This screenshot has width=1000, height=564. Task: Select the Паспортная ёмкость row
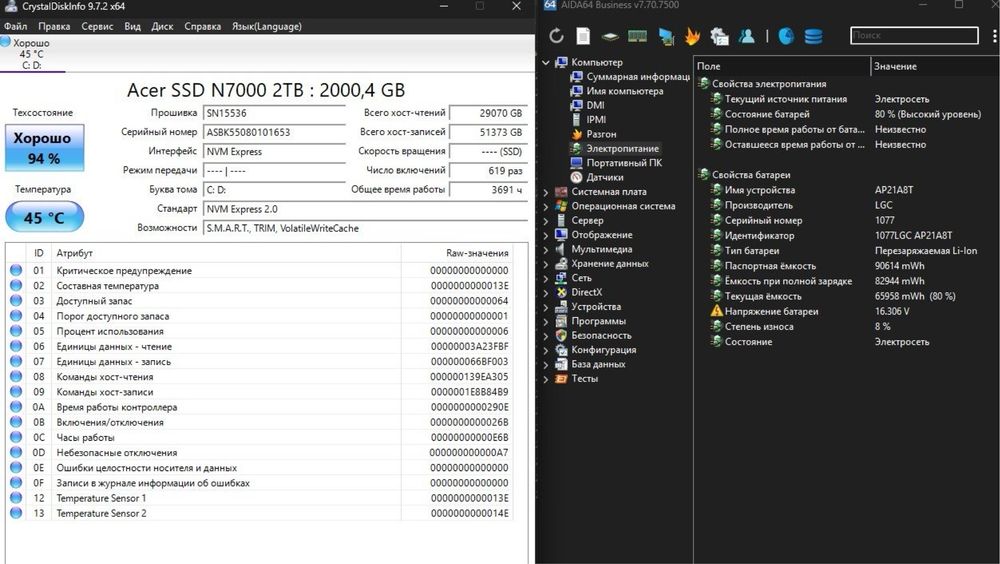[846, 266]
